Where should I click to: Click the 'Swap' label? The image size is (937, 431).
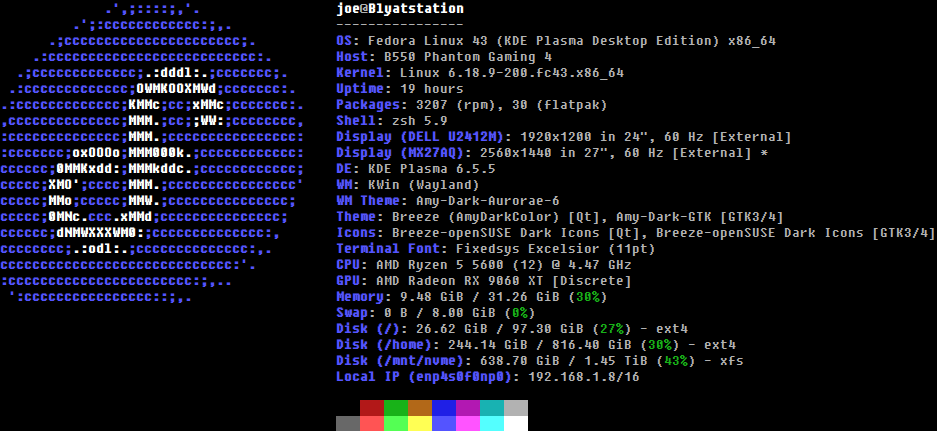click(x=352, y=313)
